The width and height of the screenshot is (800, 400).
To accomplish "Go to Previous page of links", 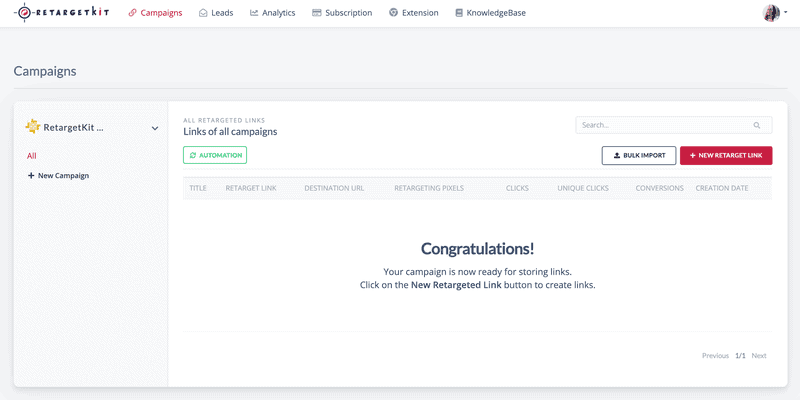I will [715, 356].
